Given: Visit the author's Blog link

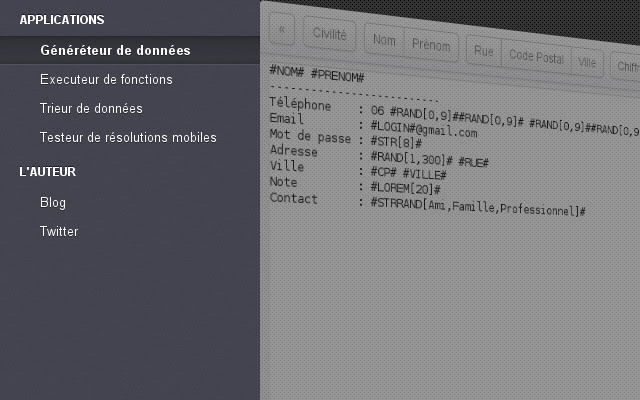Looking at the screenshot, I should point(53,202).
